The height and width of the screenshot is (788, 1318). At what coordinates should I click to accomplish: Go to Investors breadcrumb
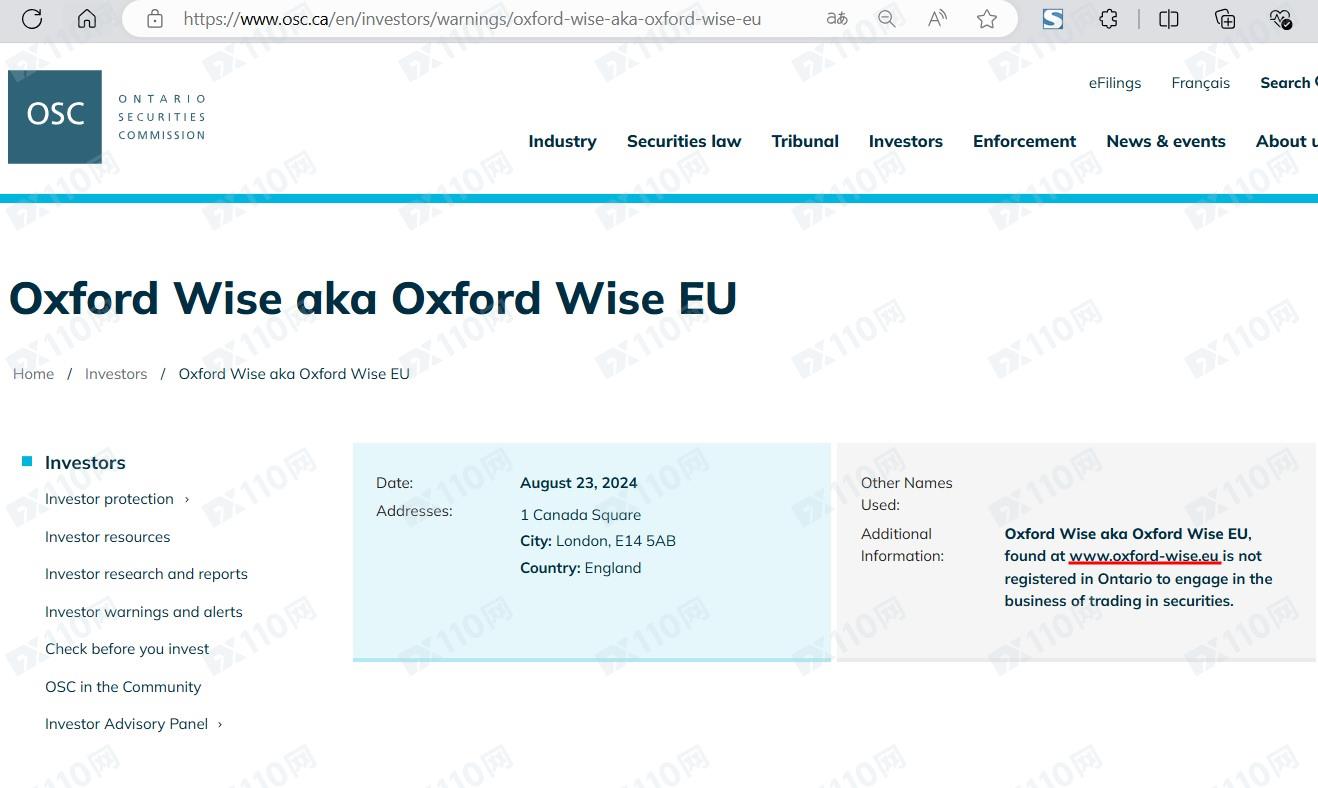click(116, 374)
